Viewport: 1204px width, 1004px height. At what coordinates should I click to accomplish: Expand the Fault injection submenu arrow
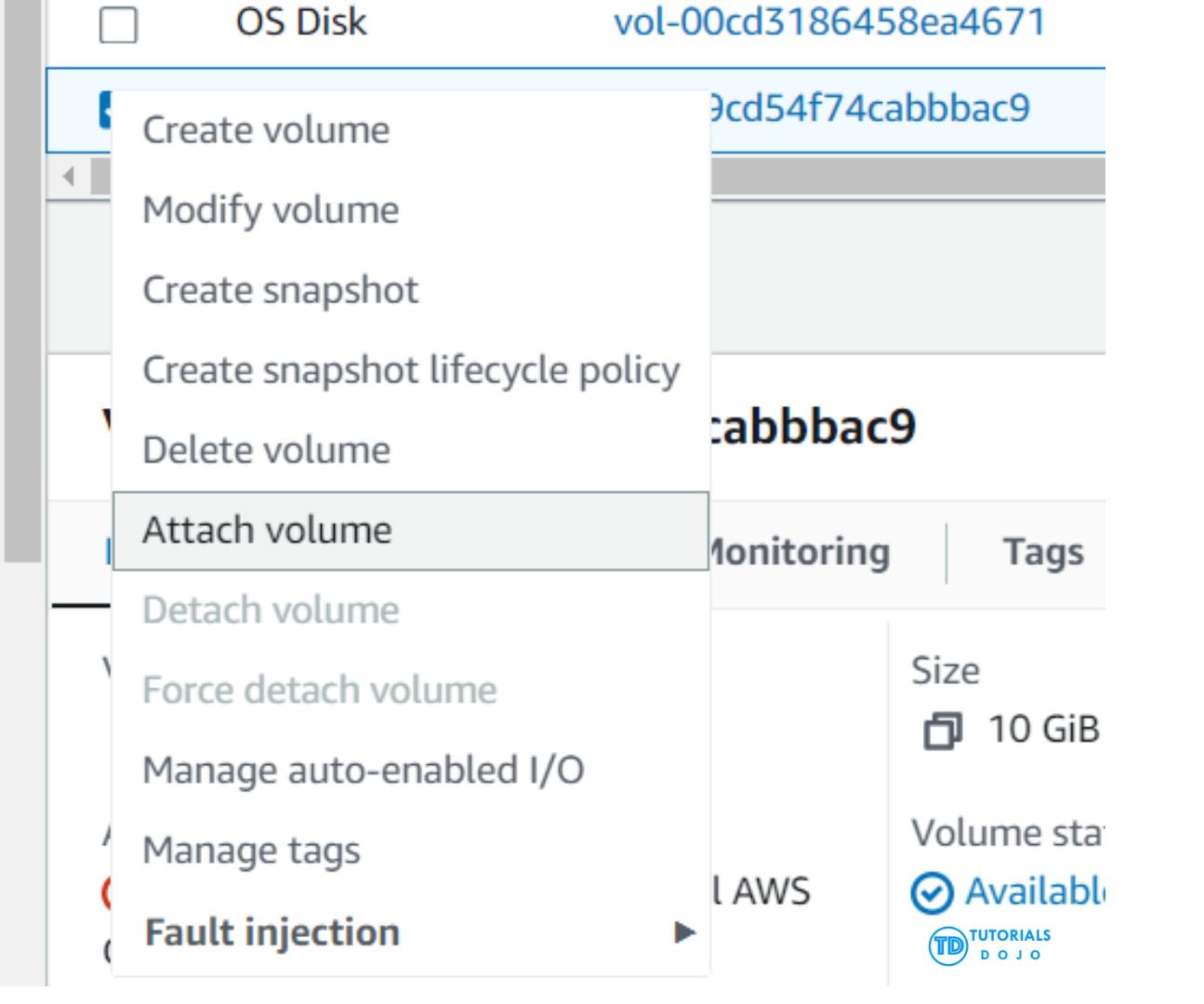pyautogui.click(x=684, y=931)
